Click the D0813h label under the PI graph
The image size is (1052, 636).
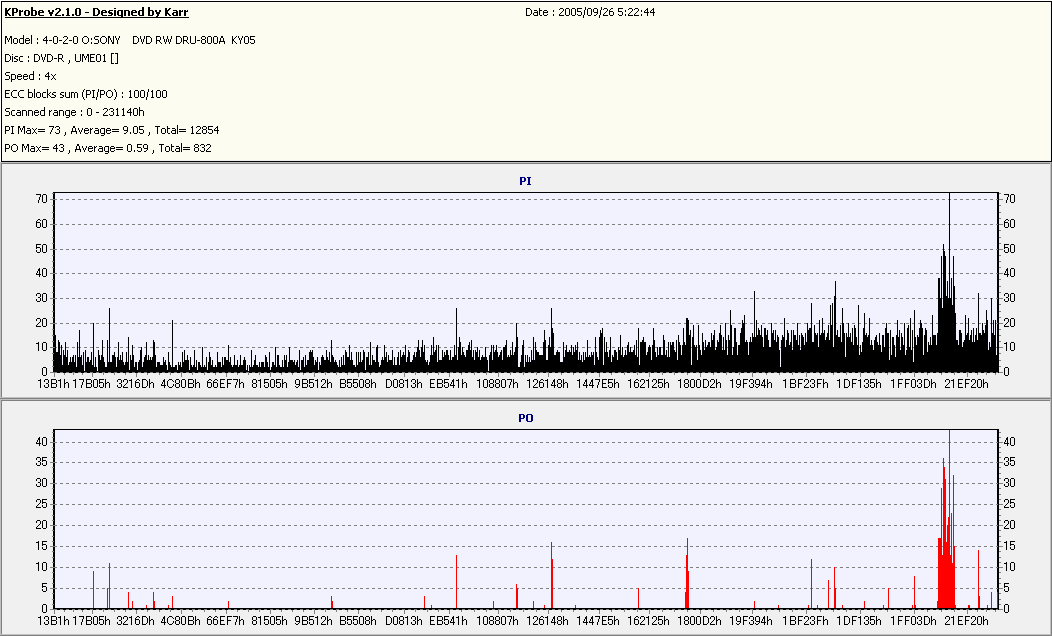(x=404, y=384)
